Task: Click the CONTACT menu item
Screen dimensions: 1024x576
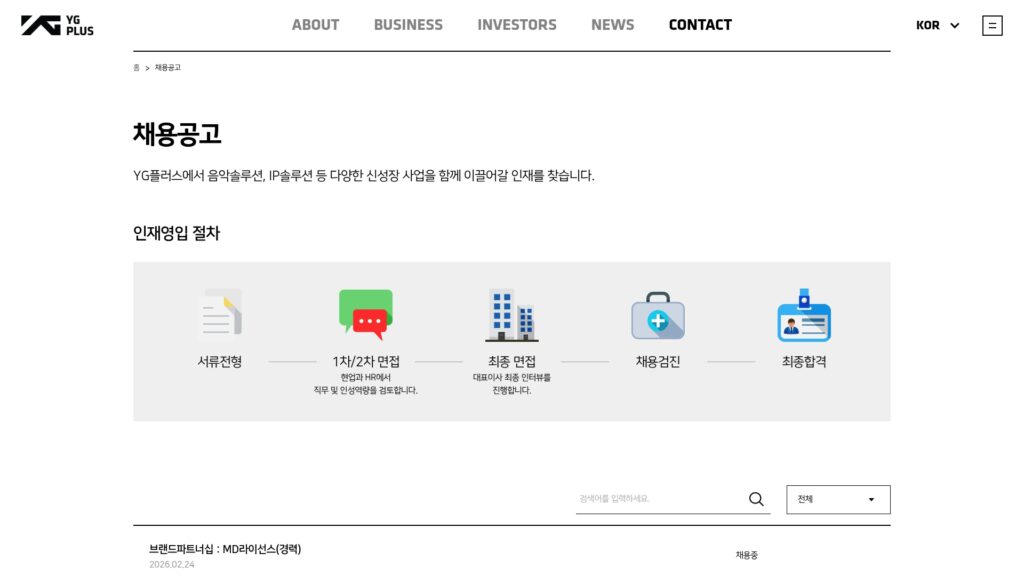Action: click(700, 24)
